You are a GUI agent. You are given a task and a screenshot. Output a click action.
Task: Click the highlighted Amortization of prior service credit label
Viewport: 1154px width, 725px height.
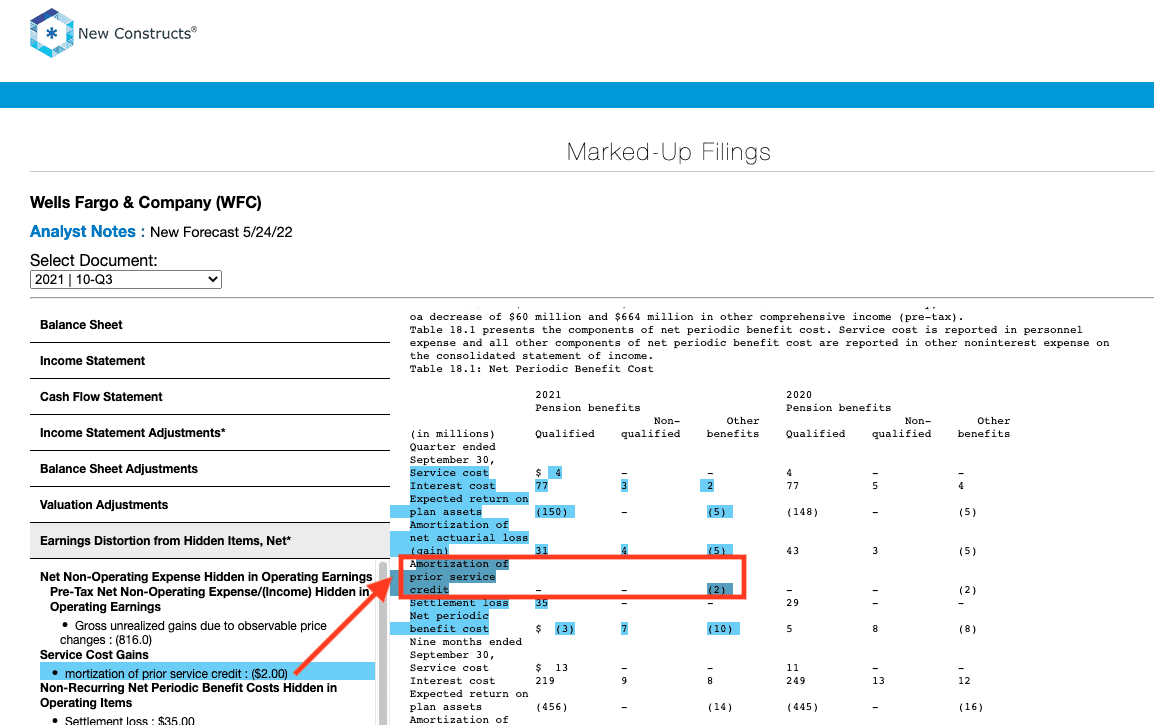[459, 576]
